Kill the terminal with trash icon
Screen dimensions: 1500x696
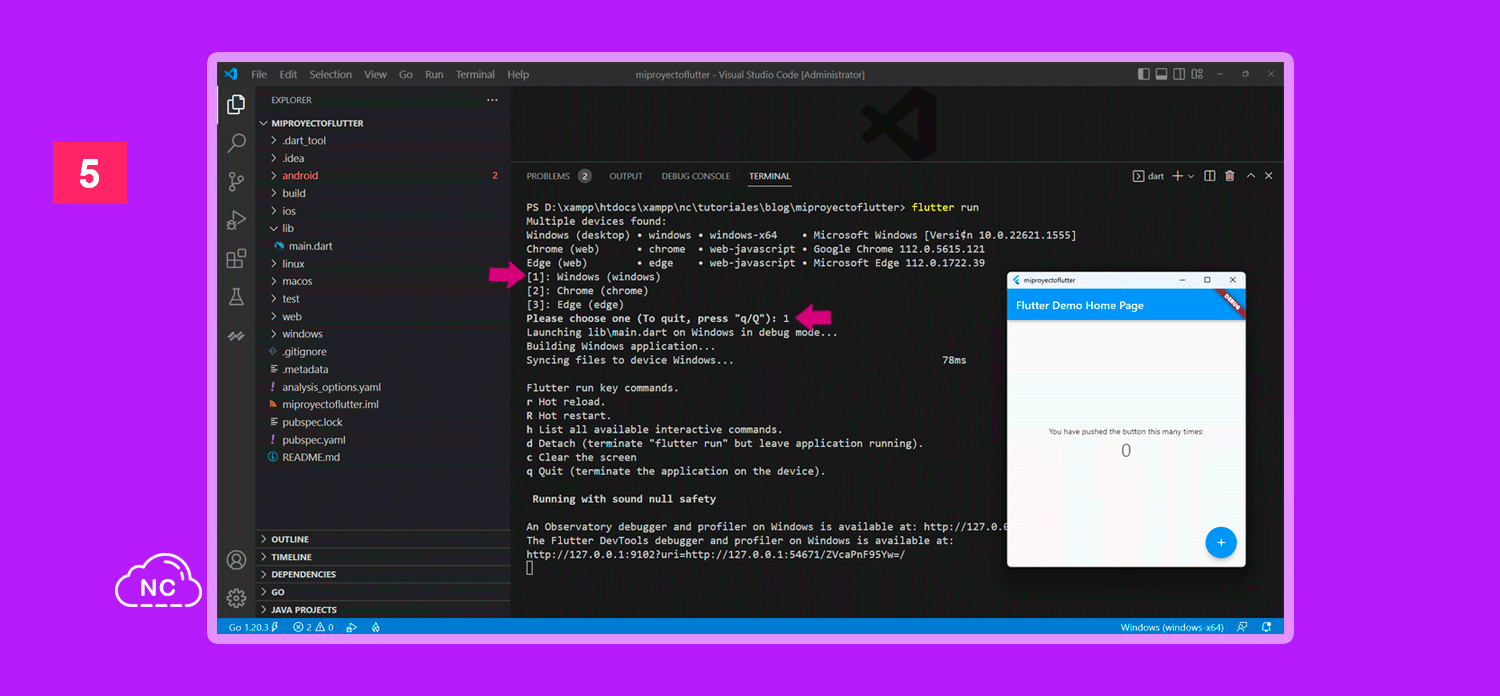[1230, 176]
